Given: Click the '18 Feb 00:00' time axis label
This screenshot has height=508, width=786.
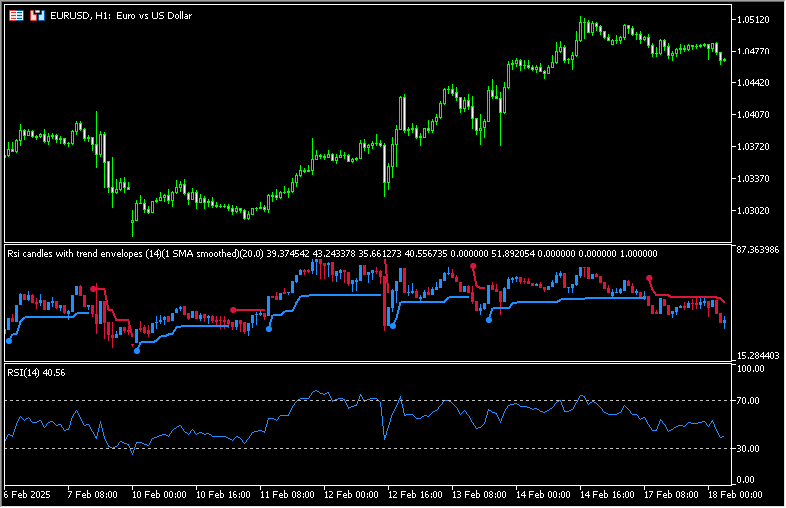Looking at the screenshot, I should [735, 495].
